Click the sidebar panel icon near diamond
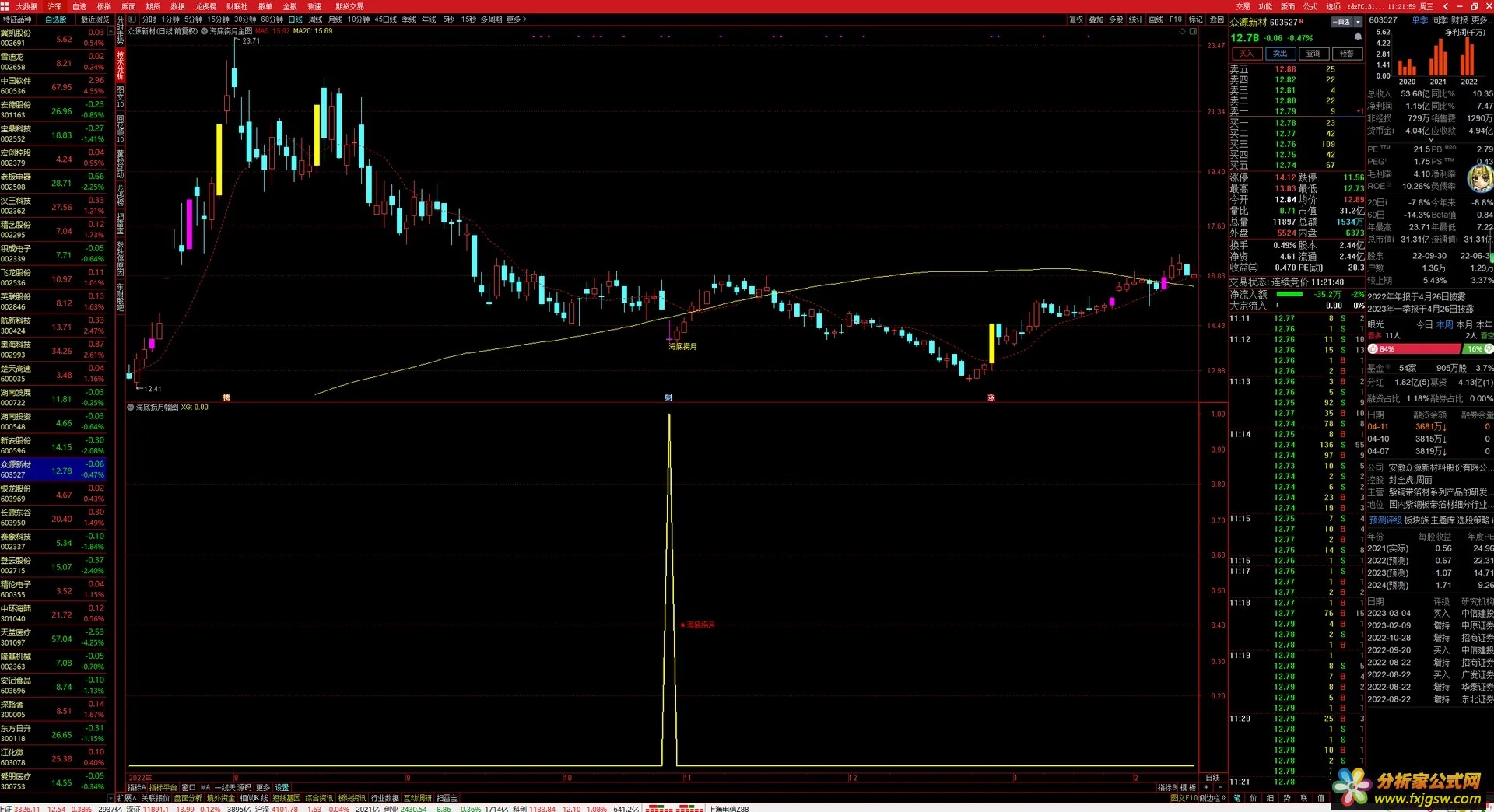The height and width of the screenshot is (812, 1494). click(x=1193, y=31)
